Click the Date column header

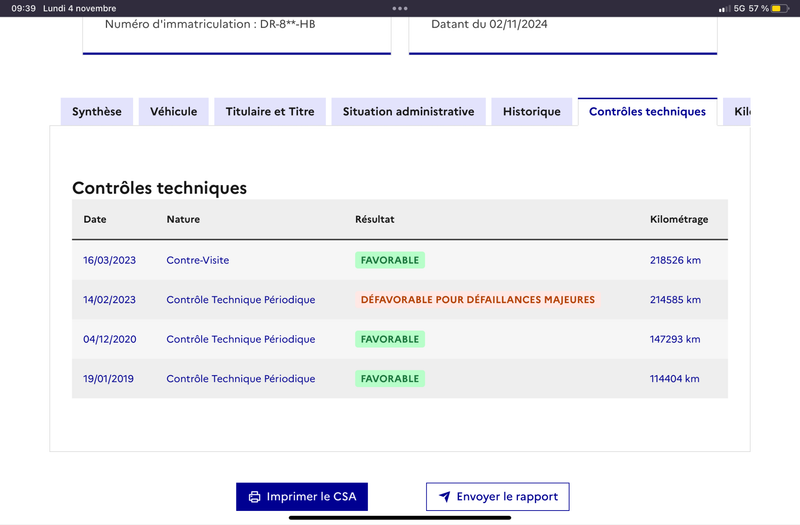pyautogui.click(x=95, y=219)
